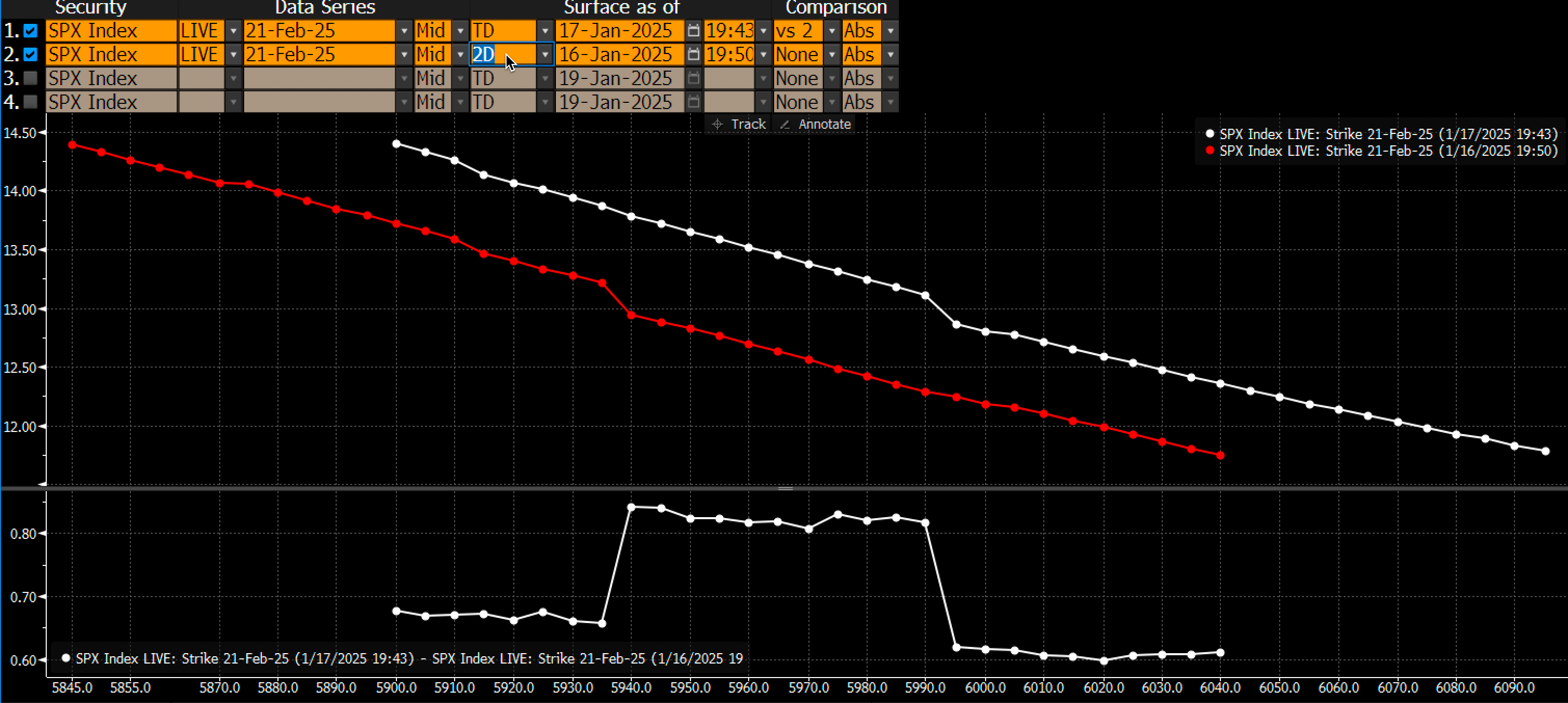1568x703 pixels.
Task: Open row 1 Mid price dropdown
Action: (x=460, y=31)
